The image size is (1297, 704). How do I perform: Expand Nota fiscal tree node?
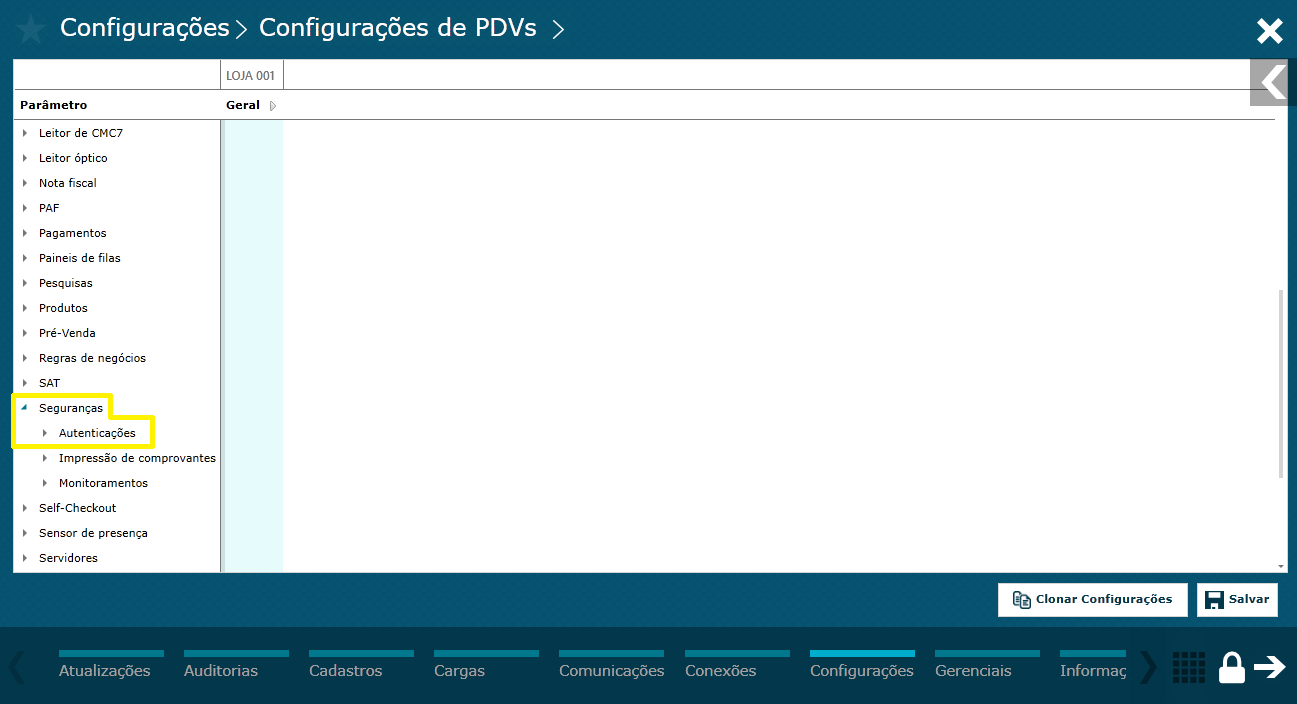[x=25, y=183]
